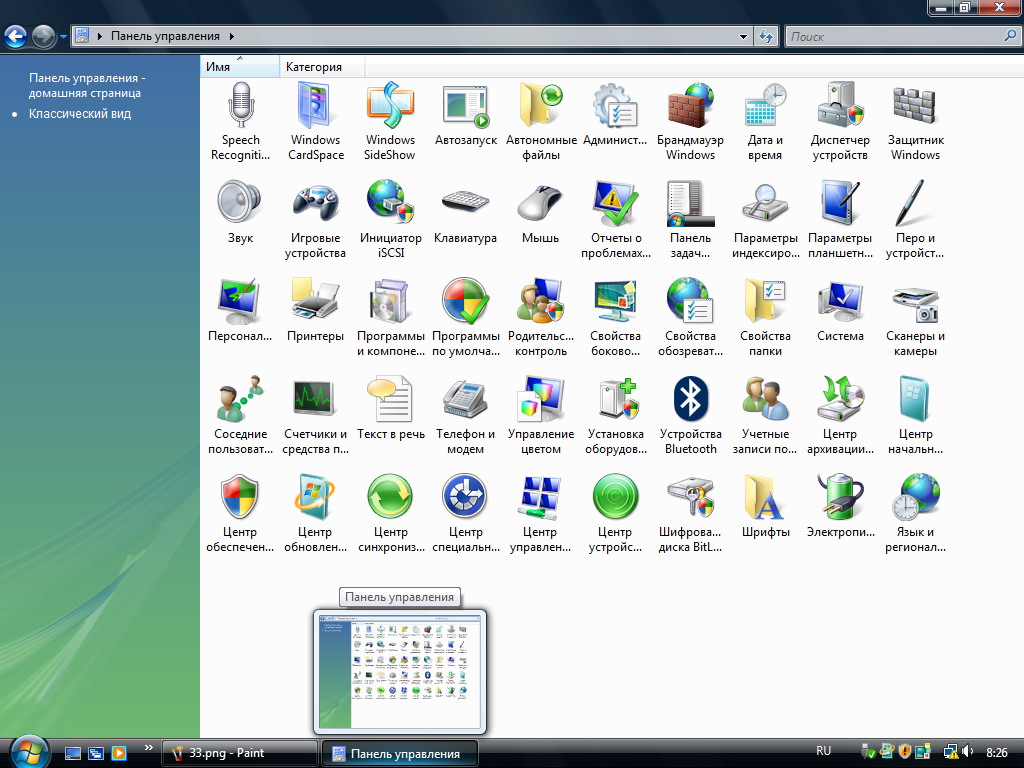
Task: Sort by the Имя column header
Action: (x=240, y=67)
